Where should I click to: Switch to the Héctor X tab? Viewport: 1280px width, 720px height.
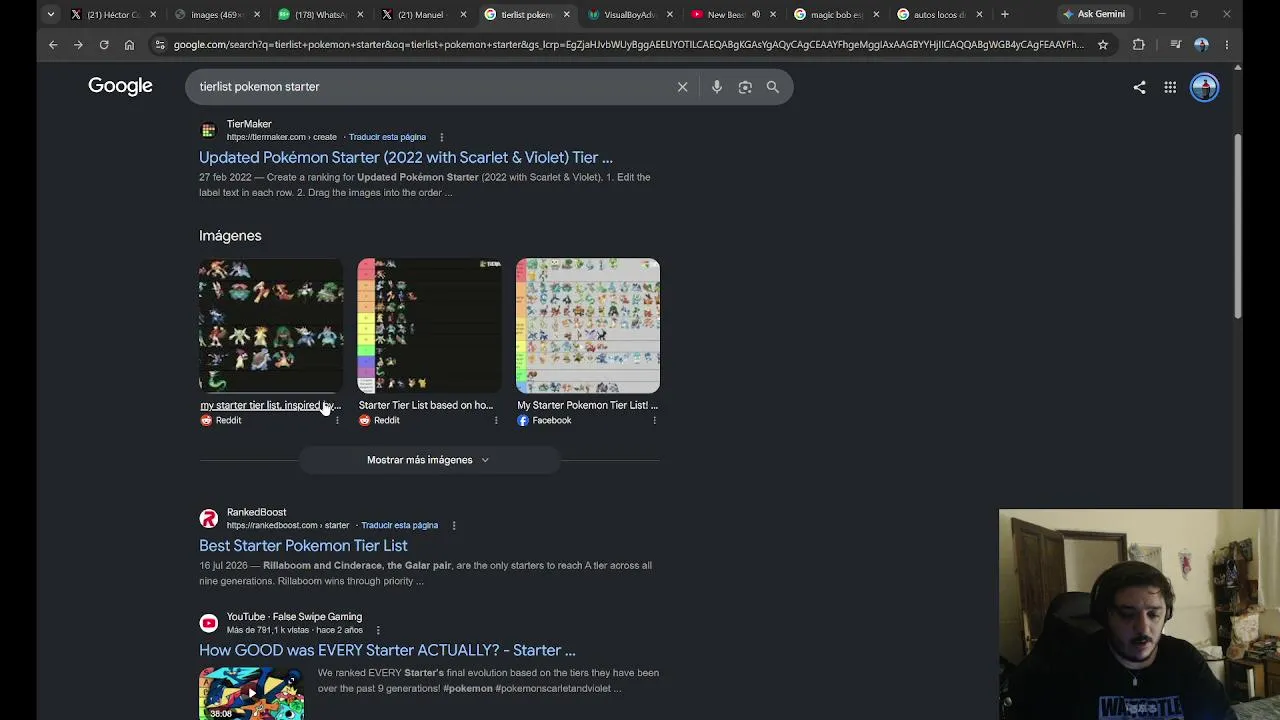113,14
